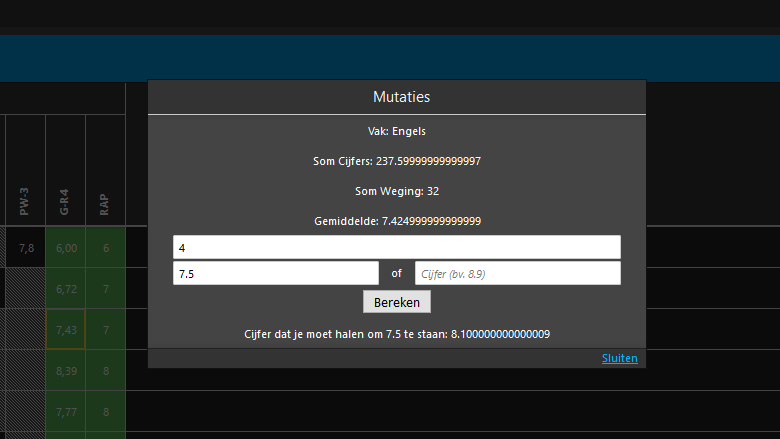Select the highlighted 7,43 grade cell
The image size is (780, 439).
pyautogui.click(x=66, y=329)
